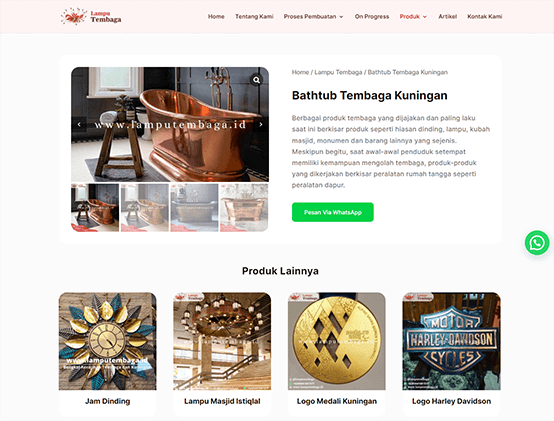Open the Jam Dinding product card
Viewport: 554px width, 421px height.
(107, 354)
